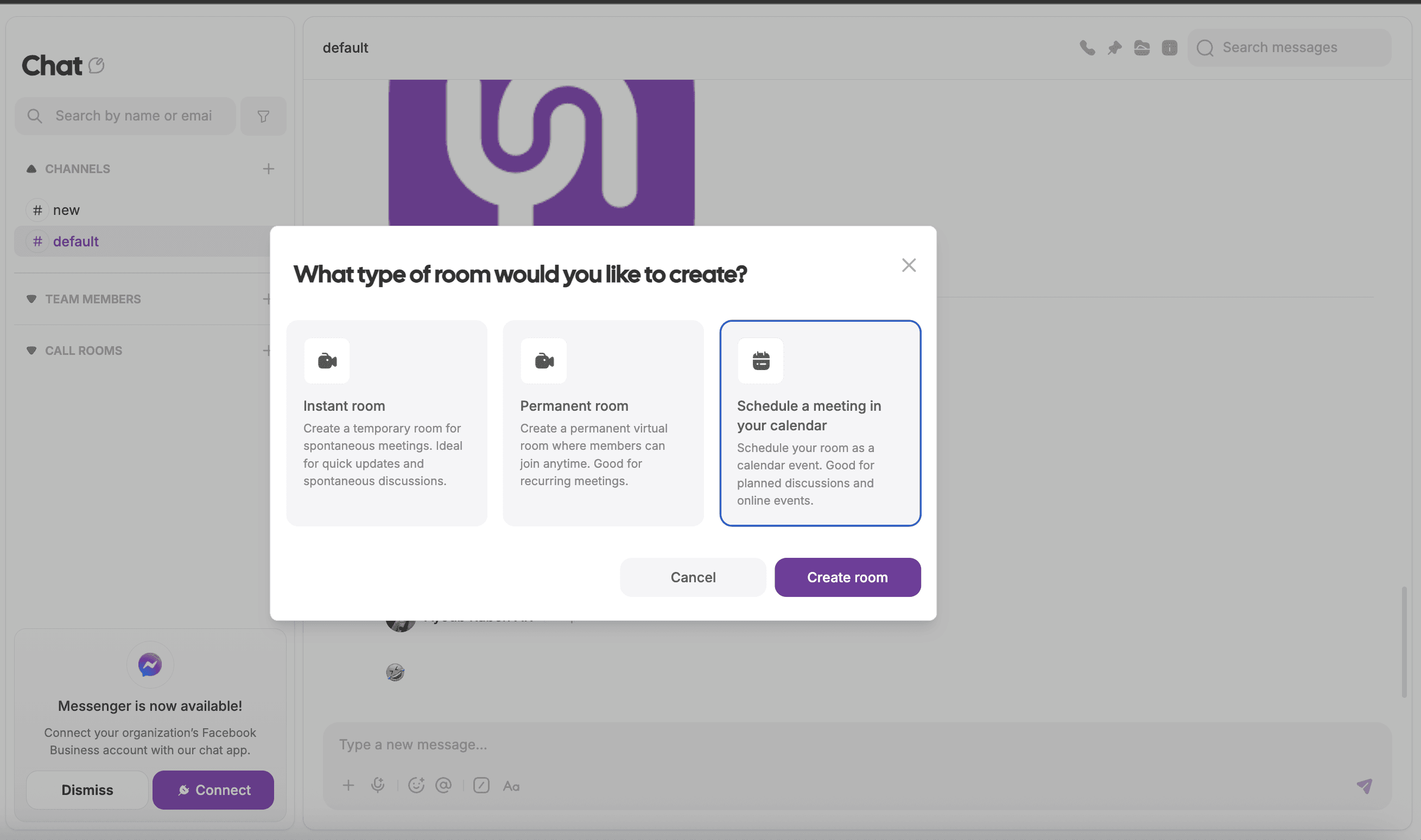
Task: Click the filter icon beside search
Action: click(x=263, y=116)
